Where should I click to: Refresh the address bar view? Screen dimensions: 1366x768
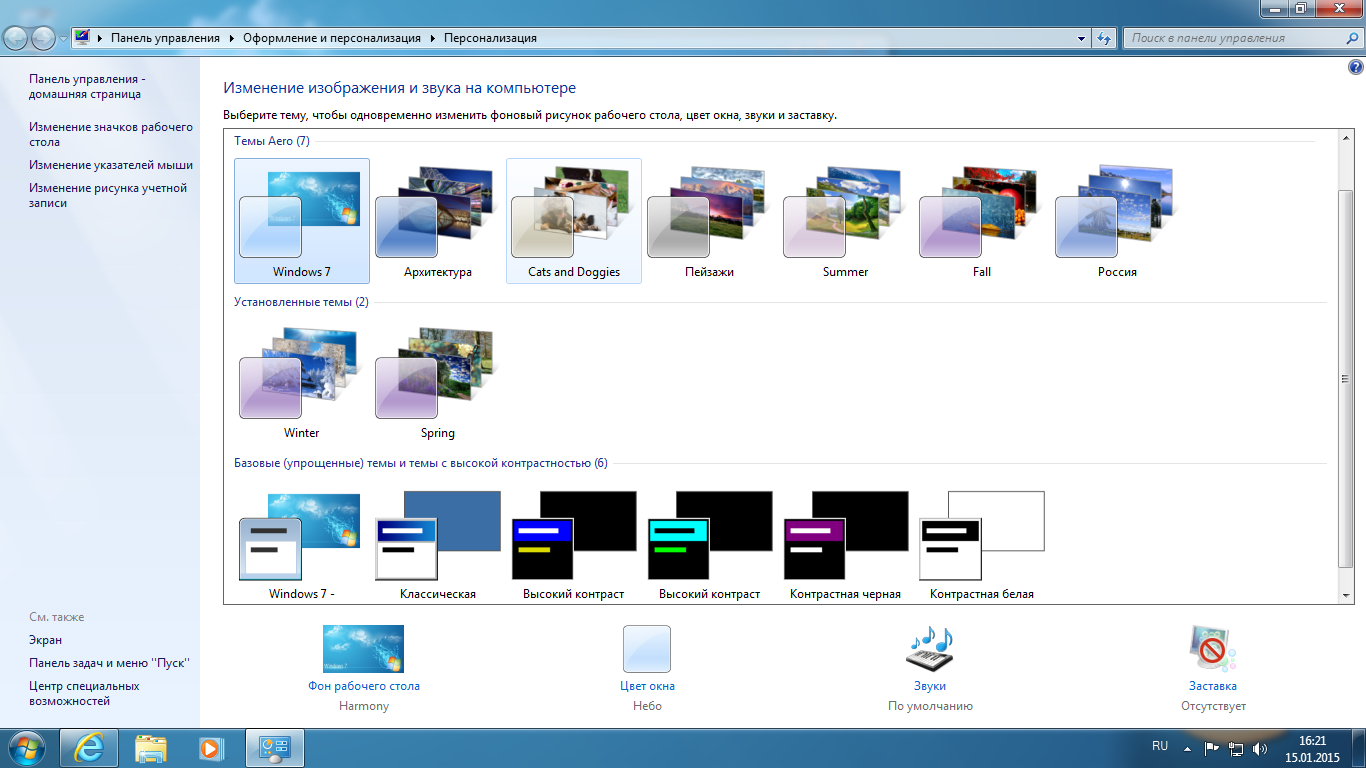tap(1104, 38)
